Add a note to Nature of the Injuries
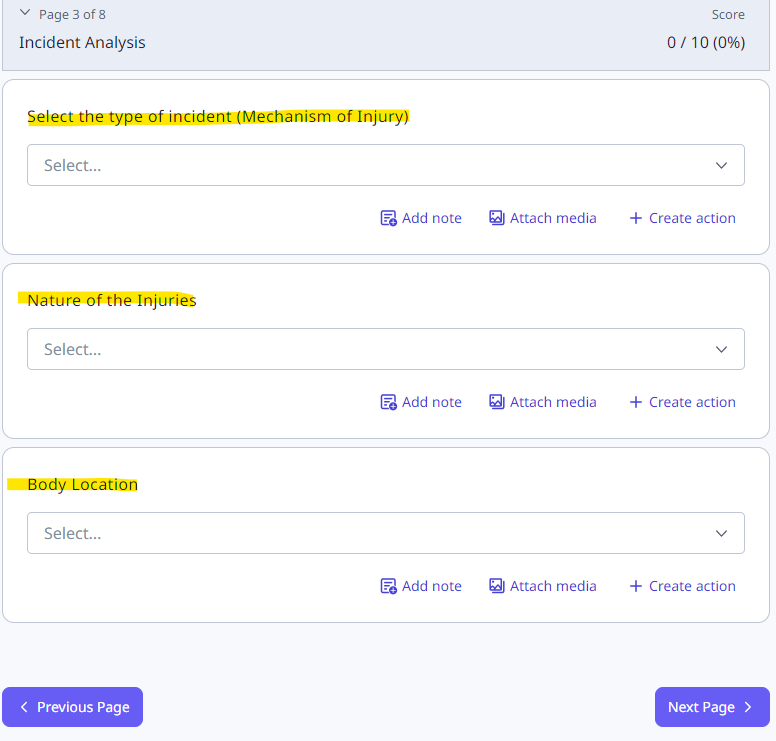 421,402
